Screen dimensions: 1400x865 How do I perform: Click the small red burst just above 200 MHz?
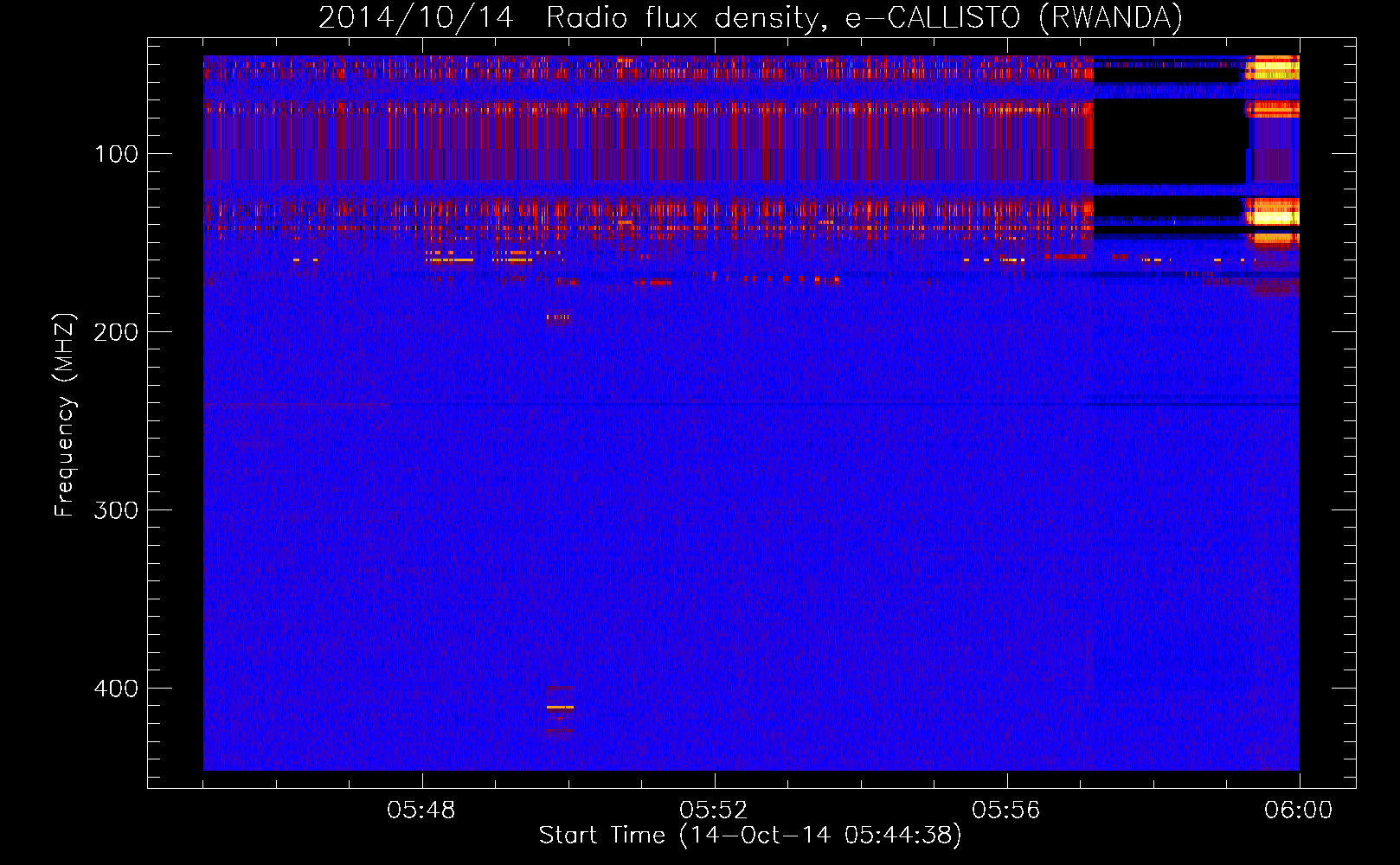coord(558,317)
